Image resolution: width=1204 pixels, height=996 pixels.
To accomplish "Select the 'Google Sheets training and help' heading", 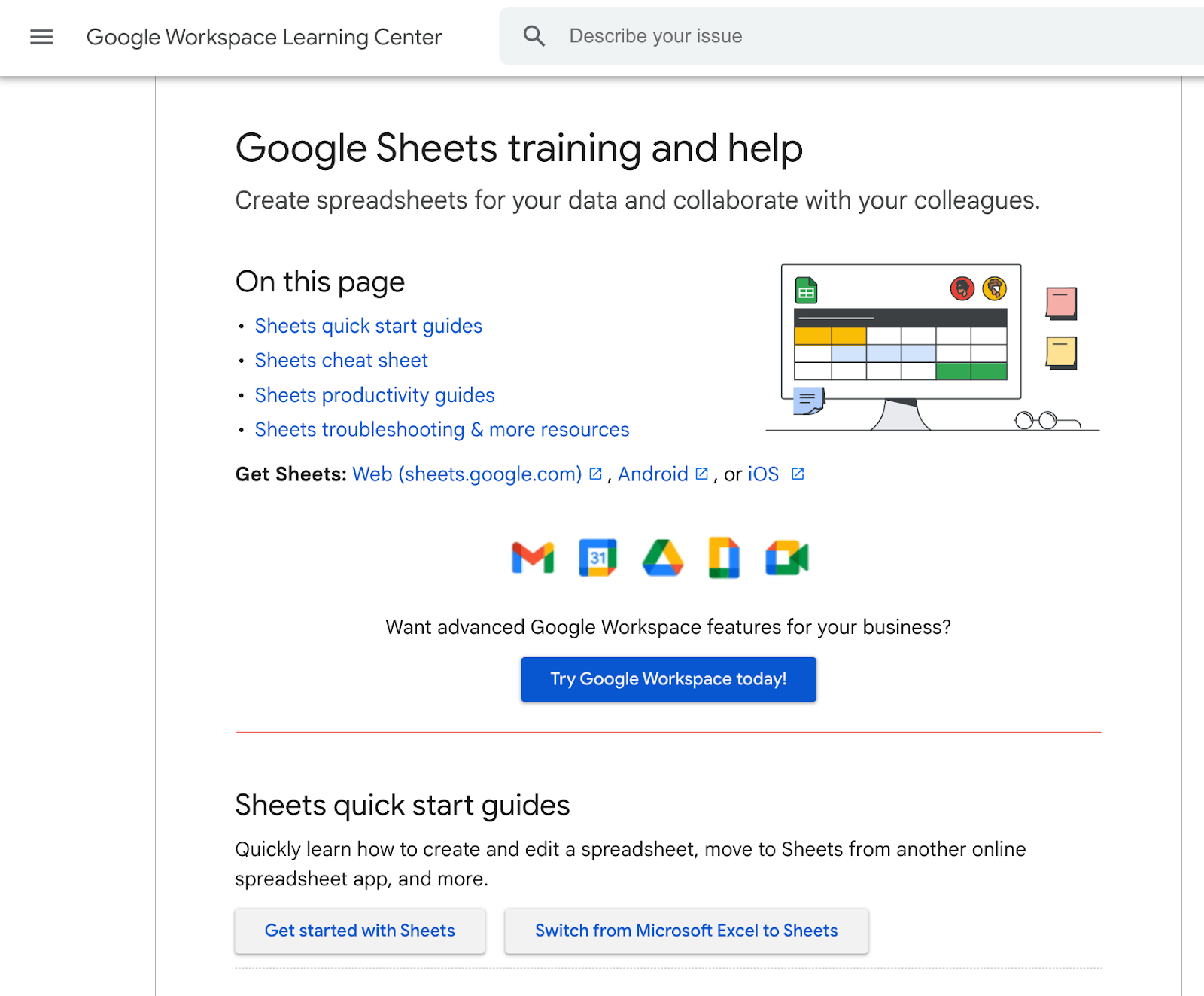I will (x=519, y=148).
